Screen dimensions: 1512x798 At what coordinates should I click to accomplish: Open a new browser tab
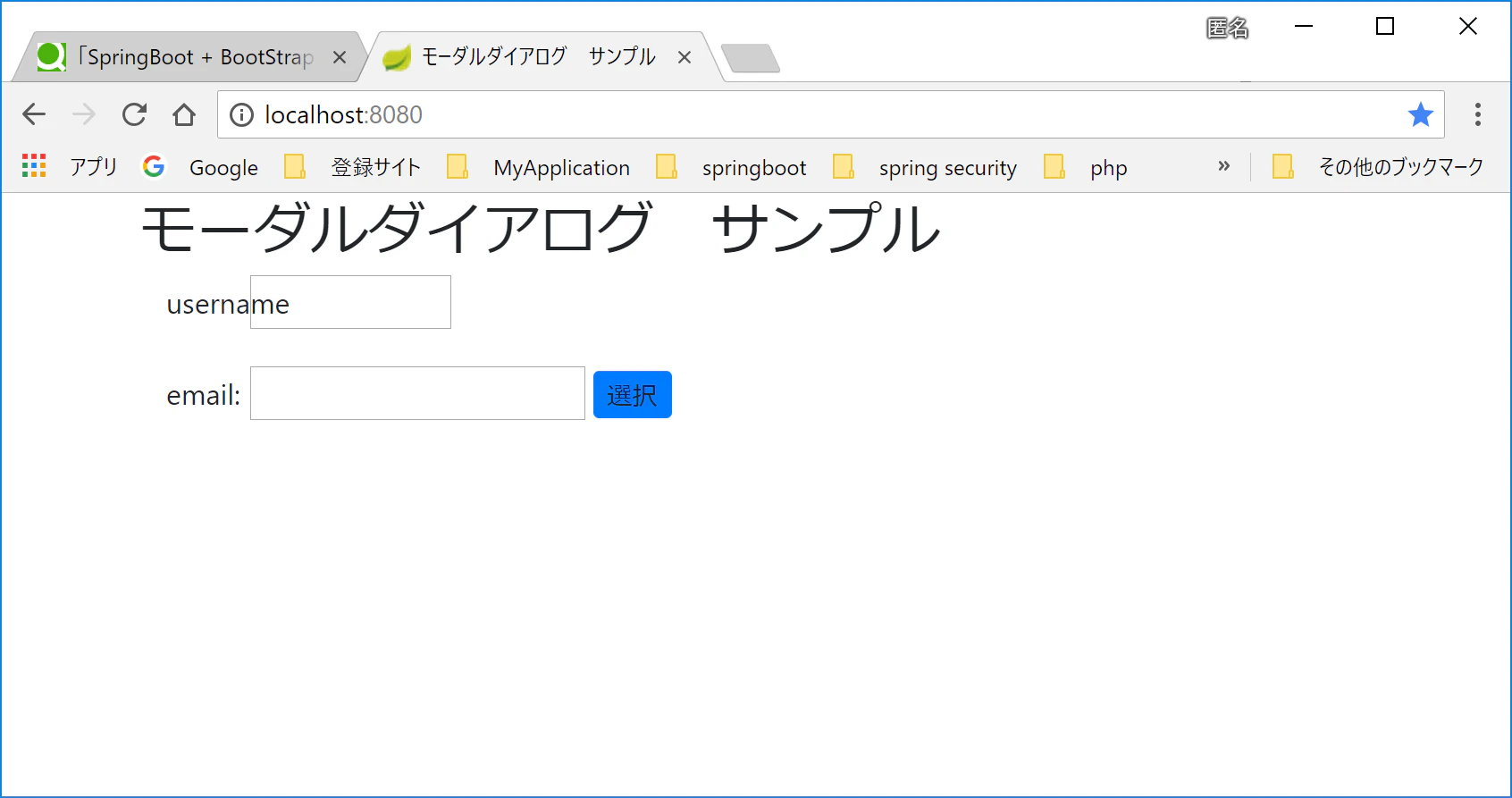(751, 58)
